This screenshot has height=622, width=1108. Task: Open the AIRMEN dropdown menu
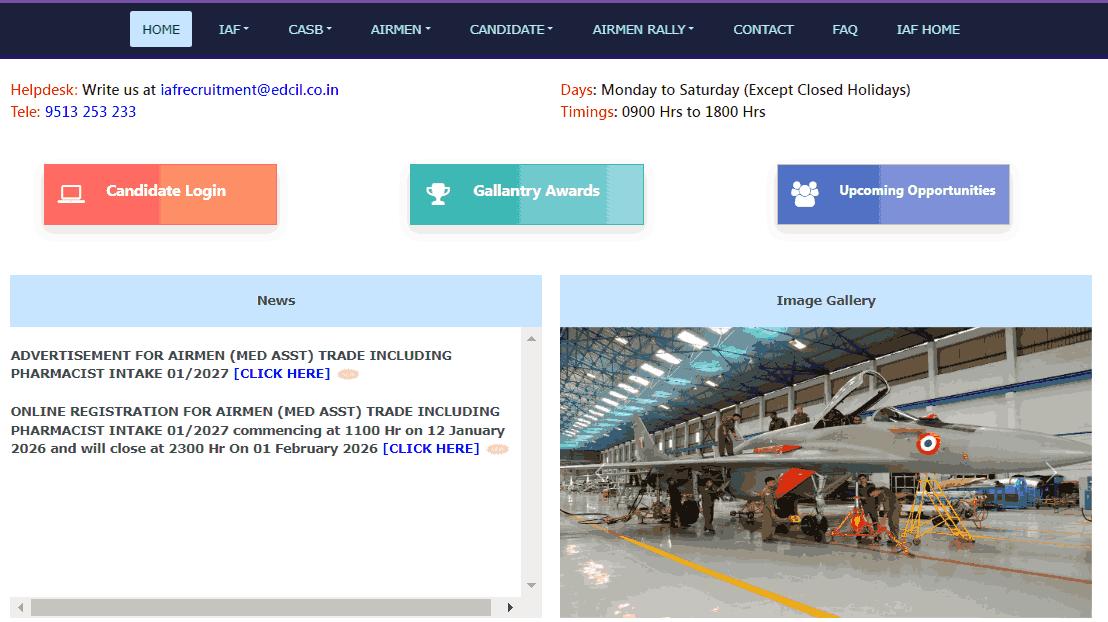point(400,29)
